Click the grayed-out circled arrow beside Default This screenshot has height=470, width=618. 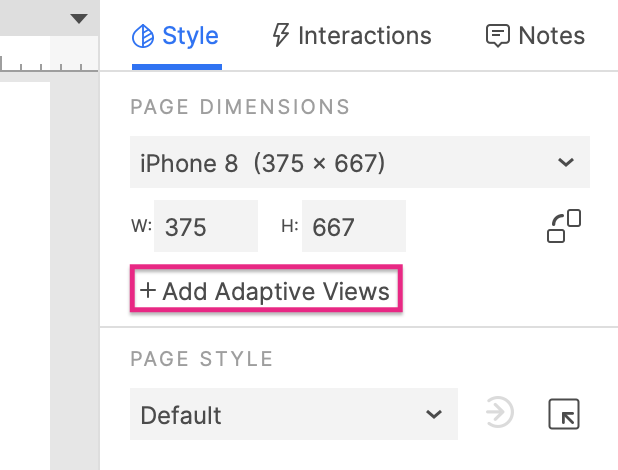coord(499,412)
